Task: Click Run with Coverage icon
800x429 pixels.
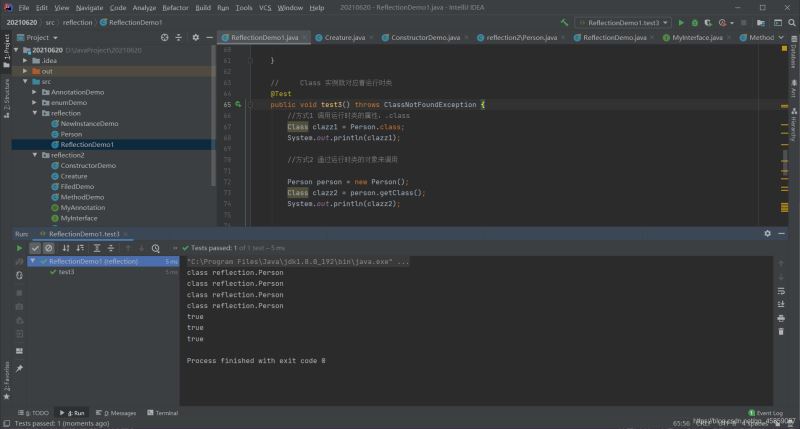Action: coord(708,22)
